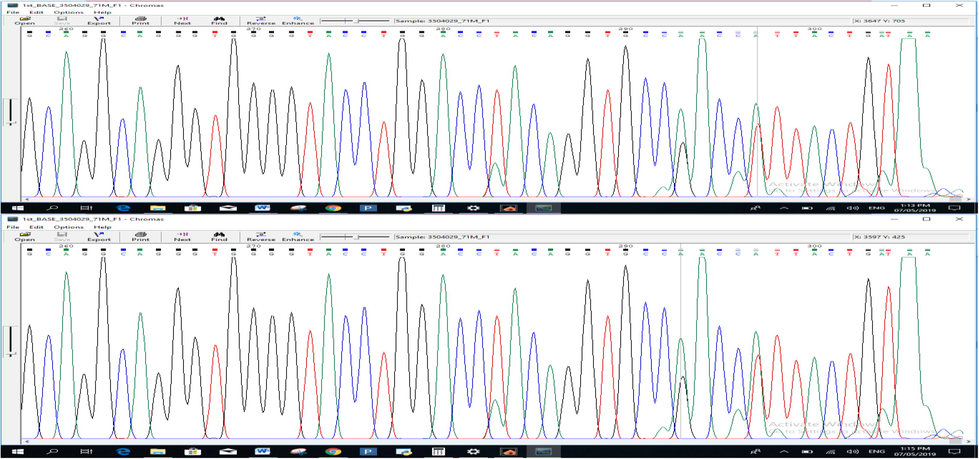Click Open in the Chromas window reading X: 3597
Viewport: 979px width, 459px height.
[25, 237]
